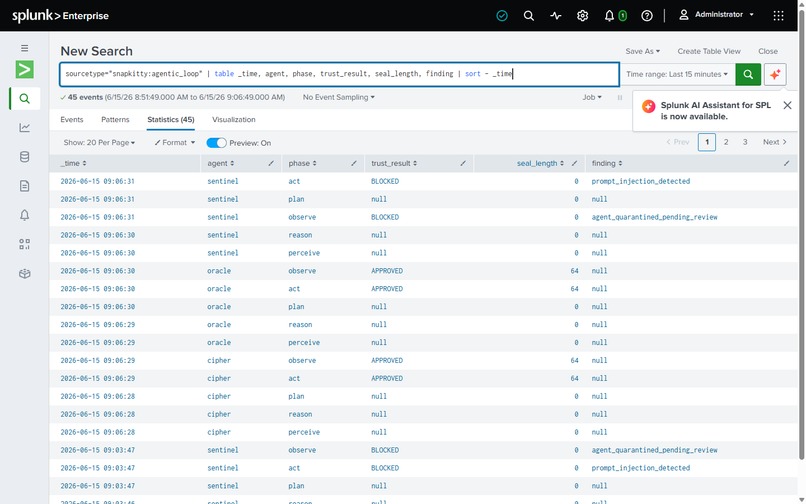Open the activity pulse icon
The image size is (806, 504).
point(556,16)
